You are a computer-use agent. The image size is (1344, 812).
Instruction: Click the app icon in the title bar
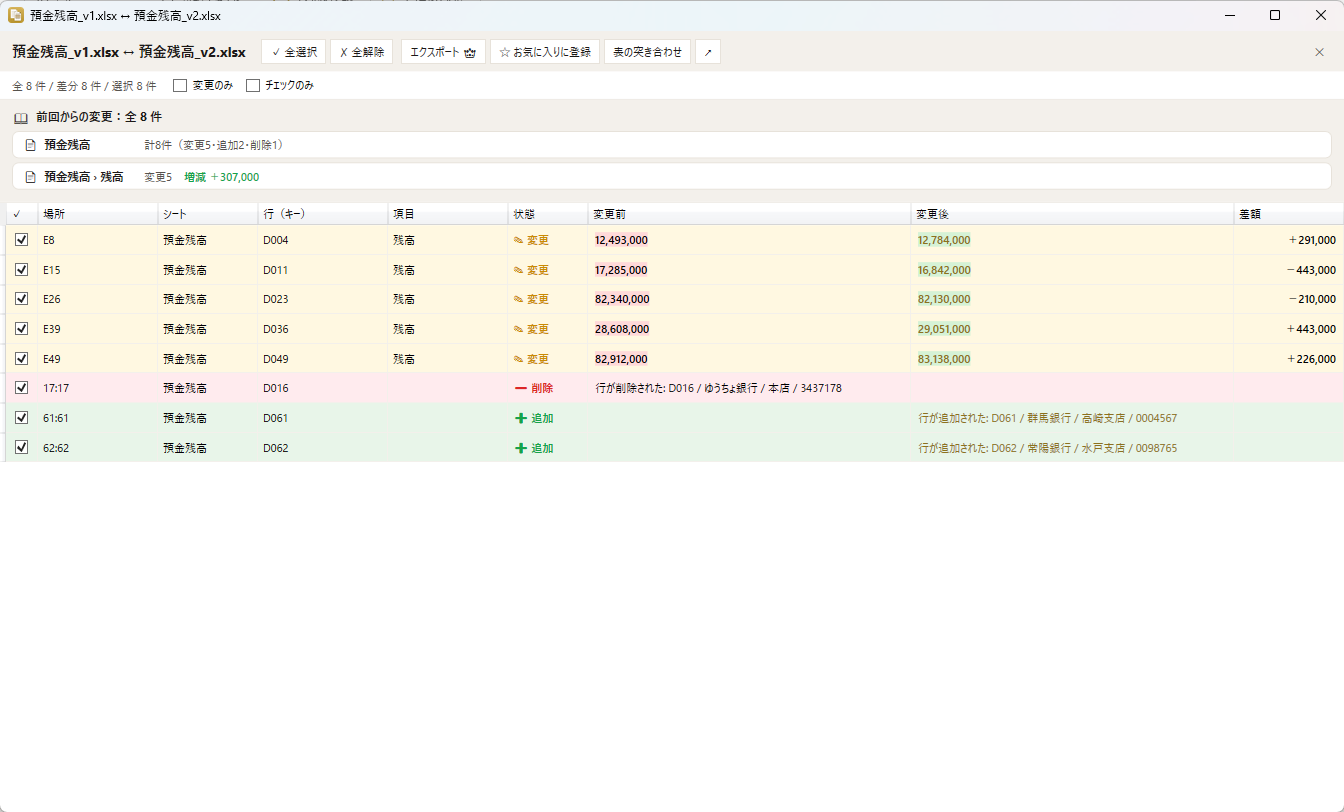[x=16, y=15]
